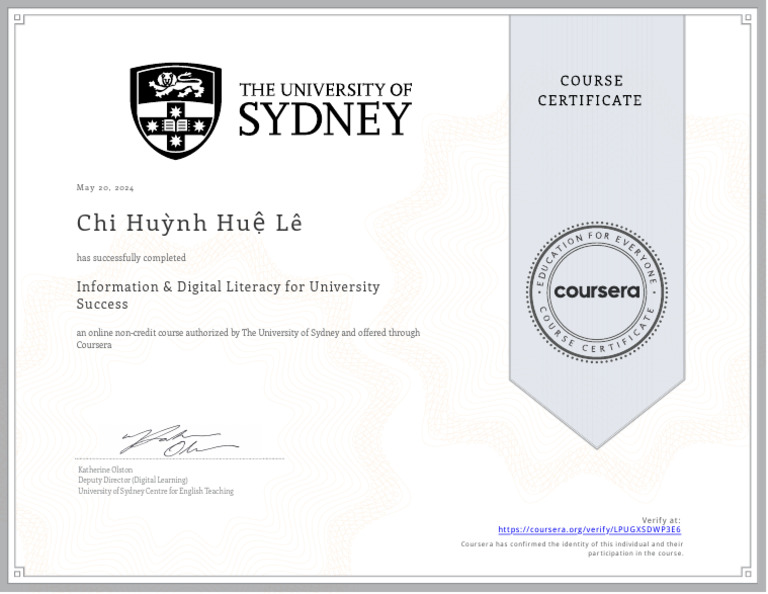The image size is (768, 594).
Task: Click the date May 20, 2024
Action: click(x=105, y=188)
